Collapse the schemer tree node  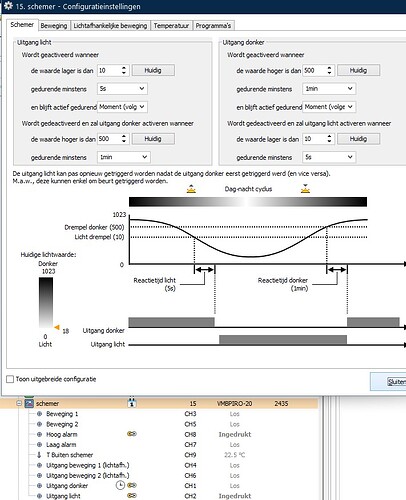point(19,403)
